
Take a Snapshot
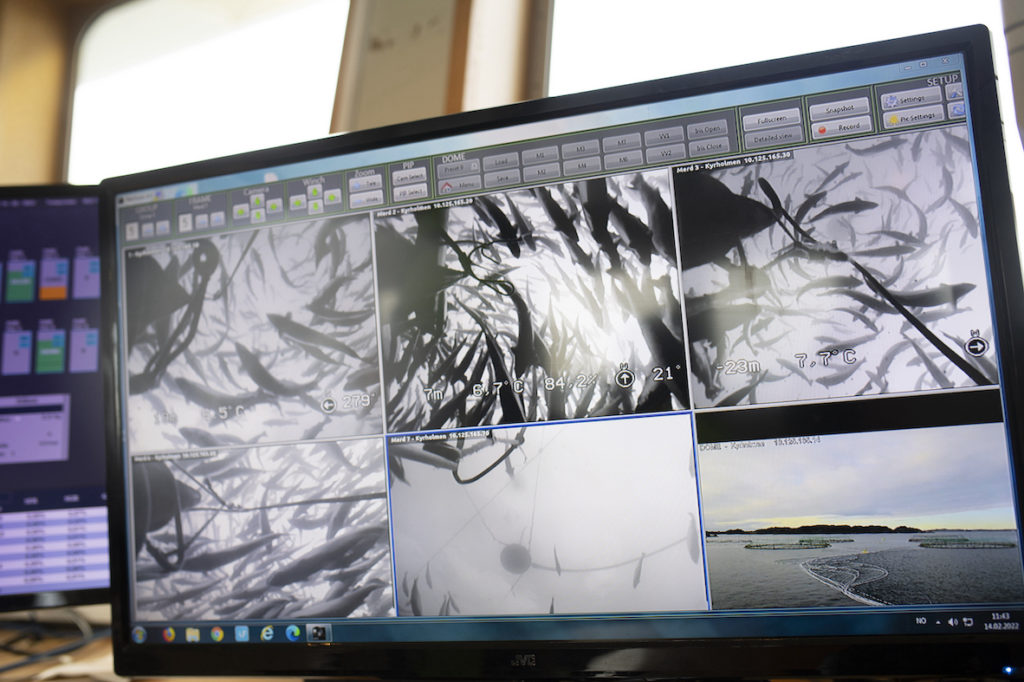tap(839, 109)
